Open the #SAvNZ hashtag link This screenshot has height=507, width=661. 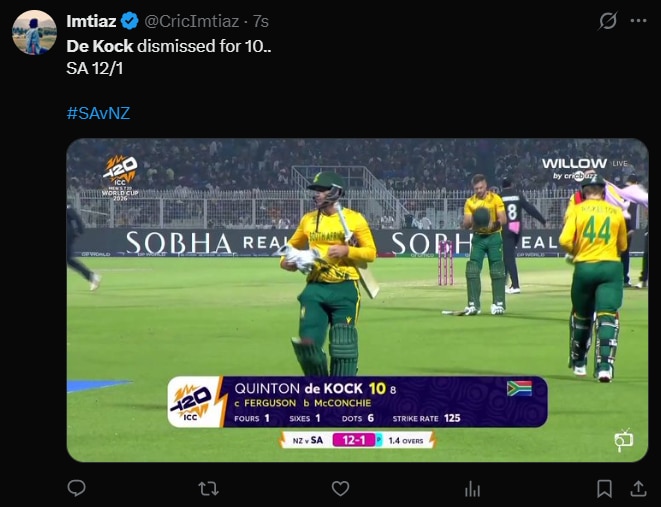click(98, 114)
